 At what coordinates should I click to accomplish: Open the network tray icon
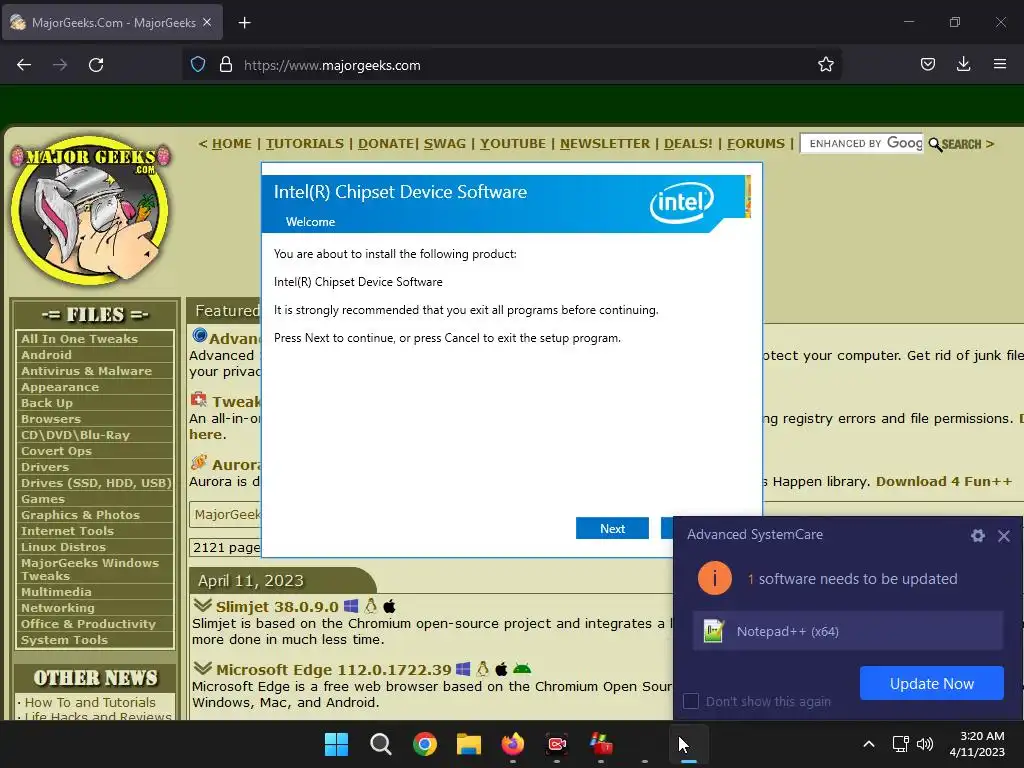click(x=901, y=744)
